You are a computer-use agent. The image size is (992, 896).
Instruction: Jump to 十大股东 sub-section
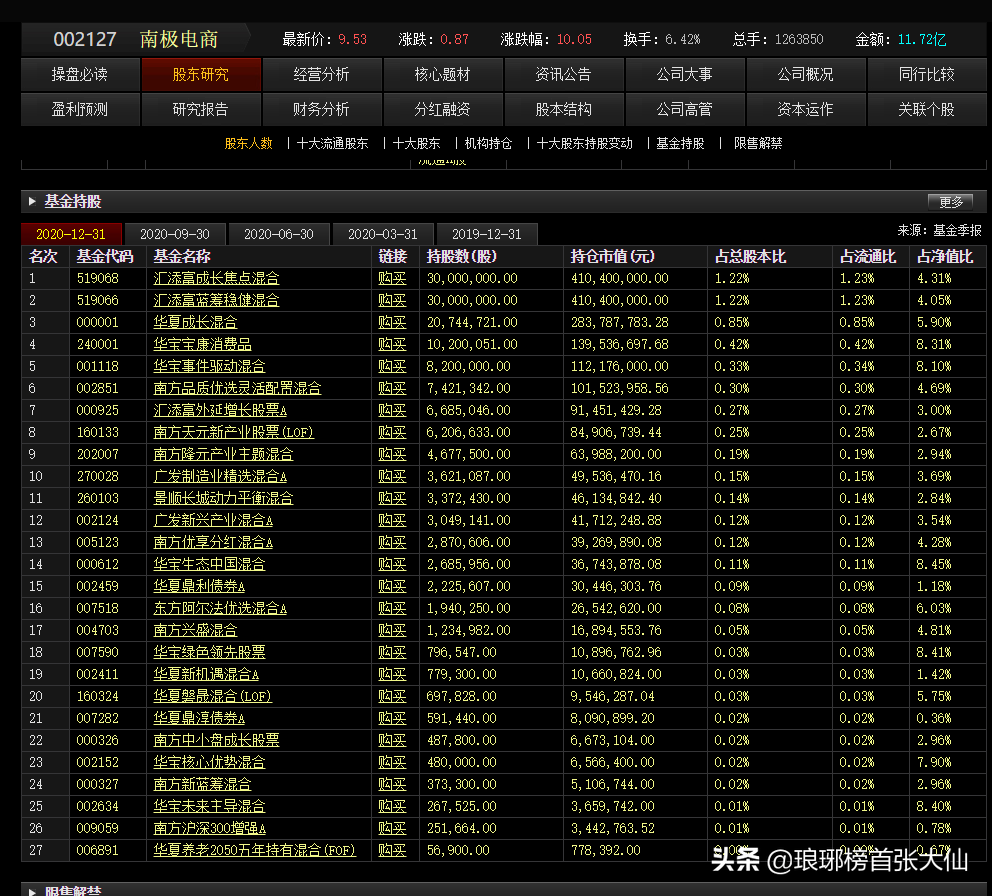(x=416, y=144)
